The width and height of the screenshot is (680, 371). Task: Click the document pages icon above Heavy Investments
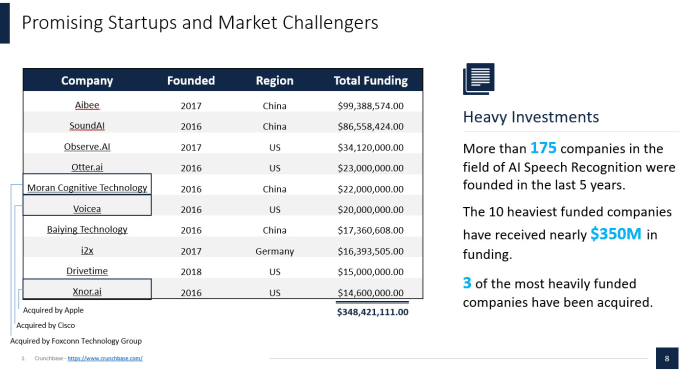(479, 79)
